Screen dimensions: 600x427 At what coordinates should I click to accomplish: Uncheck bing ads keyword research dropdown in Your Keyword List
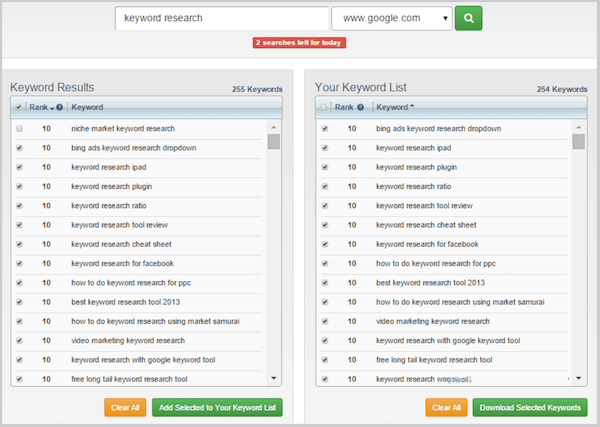pos(325,129)
